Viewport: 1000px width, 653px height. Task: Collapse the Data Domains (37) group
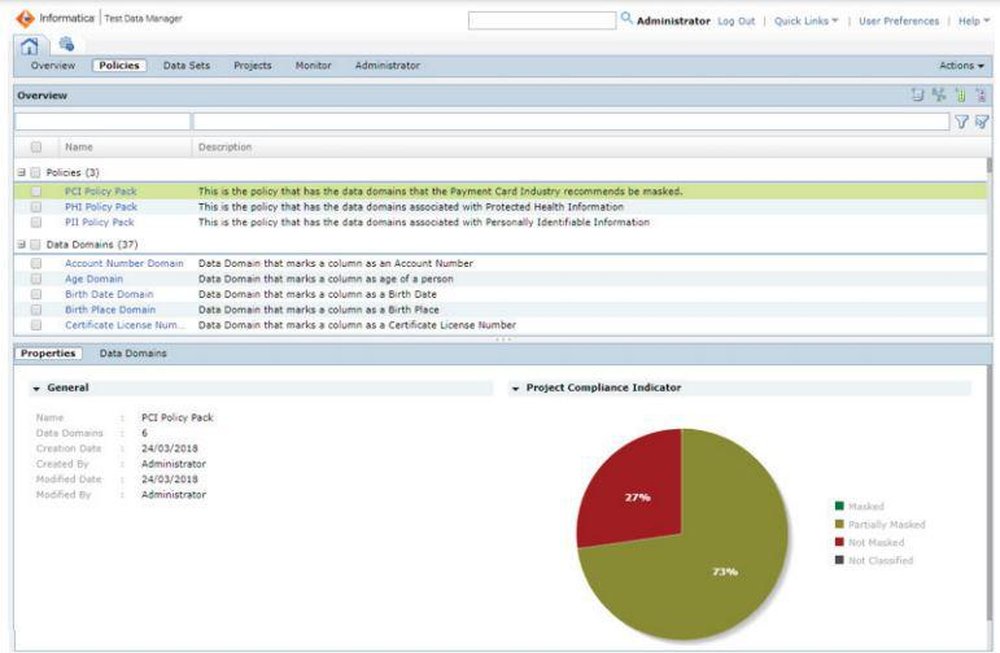click(x=21, y=244)
